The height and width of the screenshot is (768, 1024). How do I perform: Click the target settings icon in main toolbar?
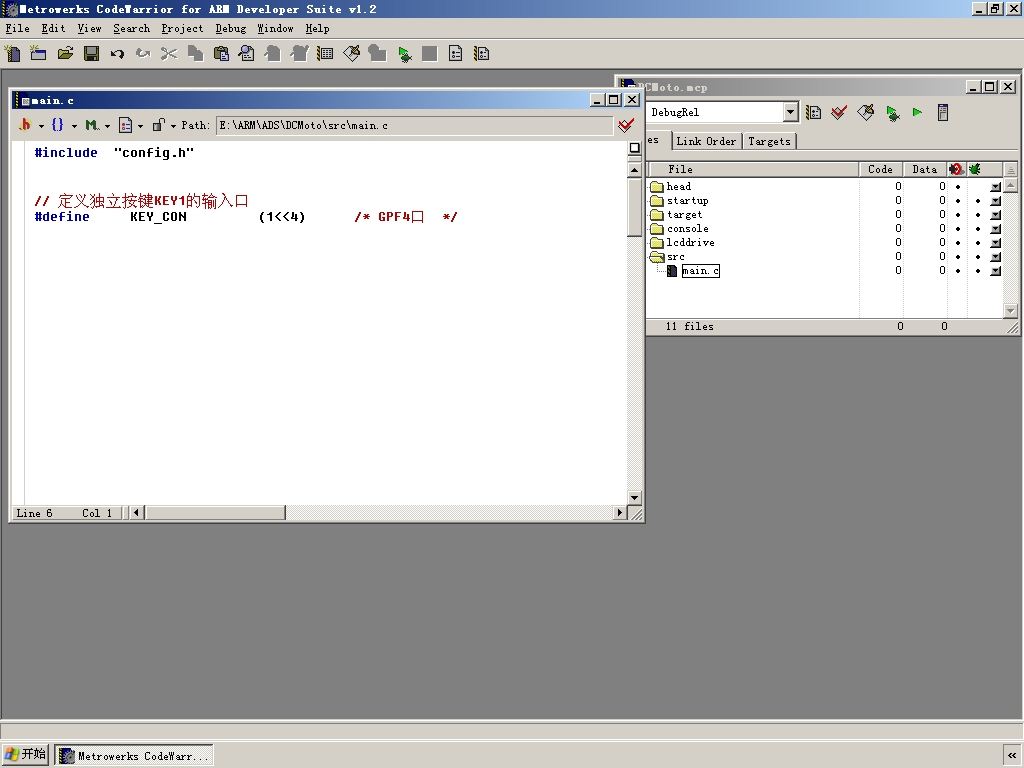[x=482, y=54]
